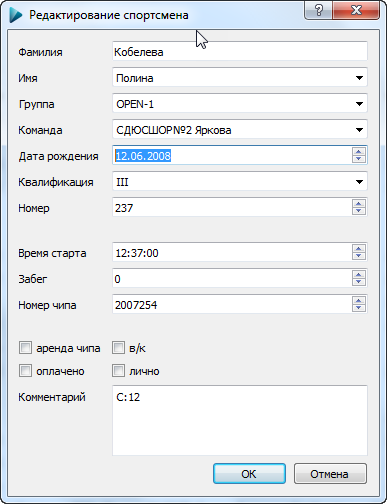Decrease Номер чипа with down arrow
387x504 pixels.
(359, 308)
